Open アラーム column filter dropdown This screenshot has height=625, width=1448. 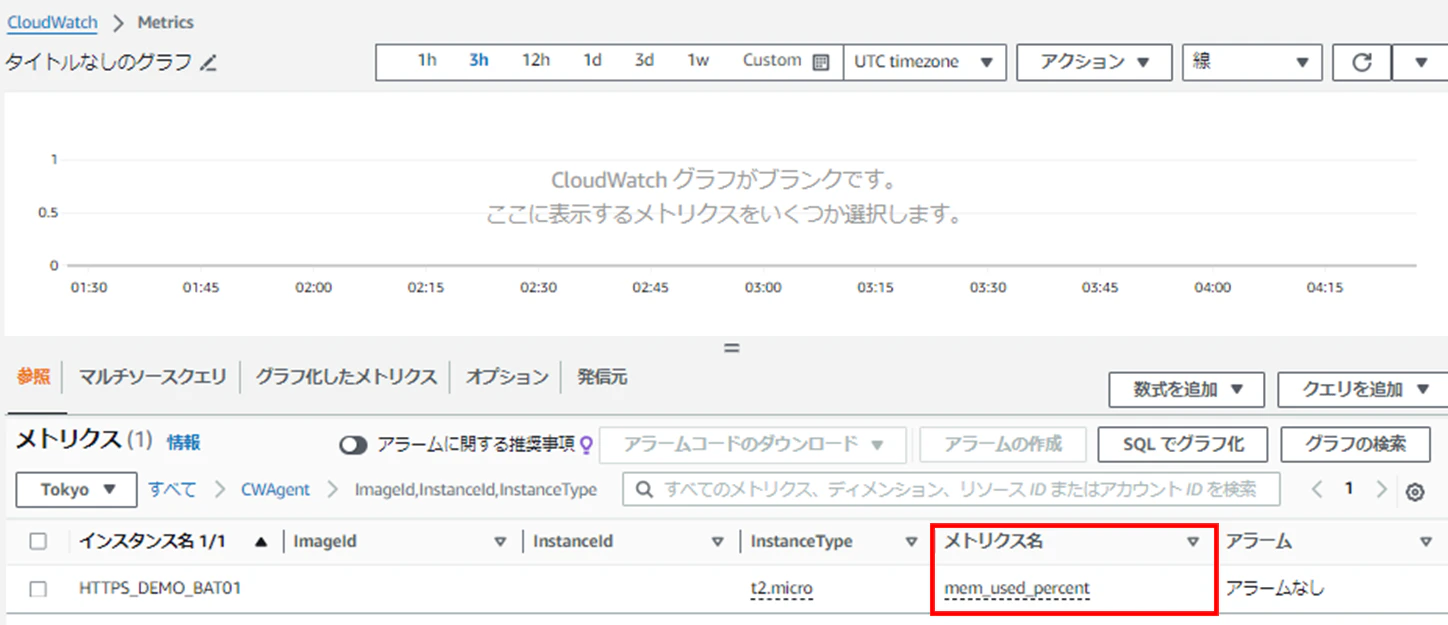coord(1426,542)
